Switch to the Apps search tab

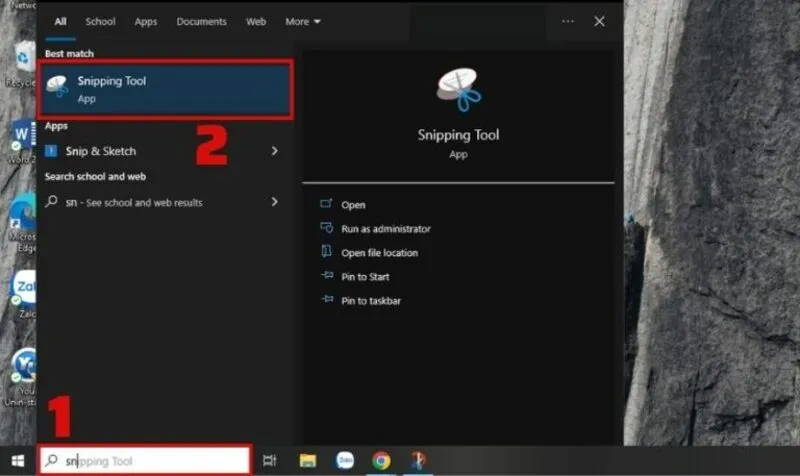pos(145,21)
